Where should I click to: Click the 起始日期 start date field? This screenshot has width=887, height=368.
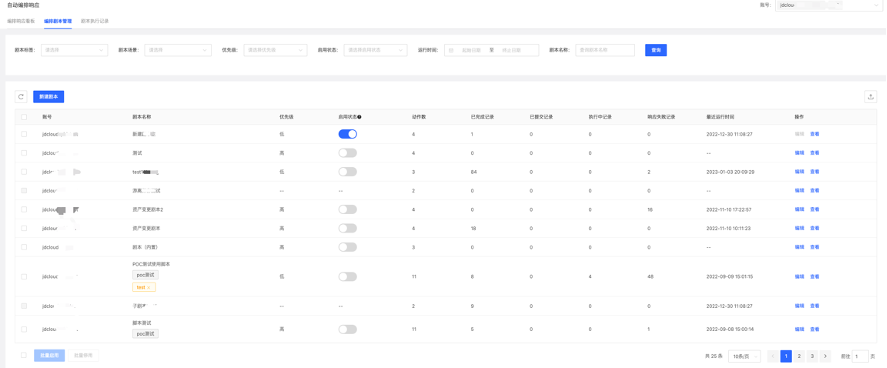pos(471,50)
